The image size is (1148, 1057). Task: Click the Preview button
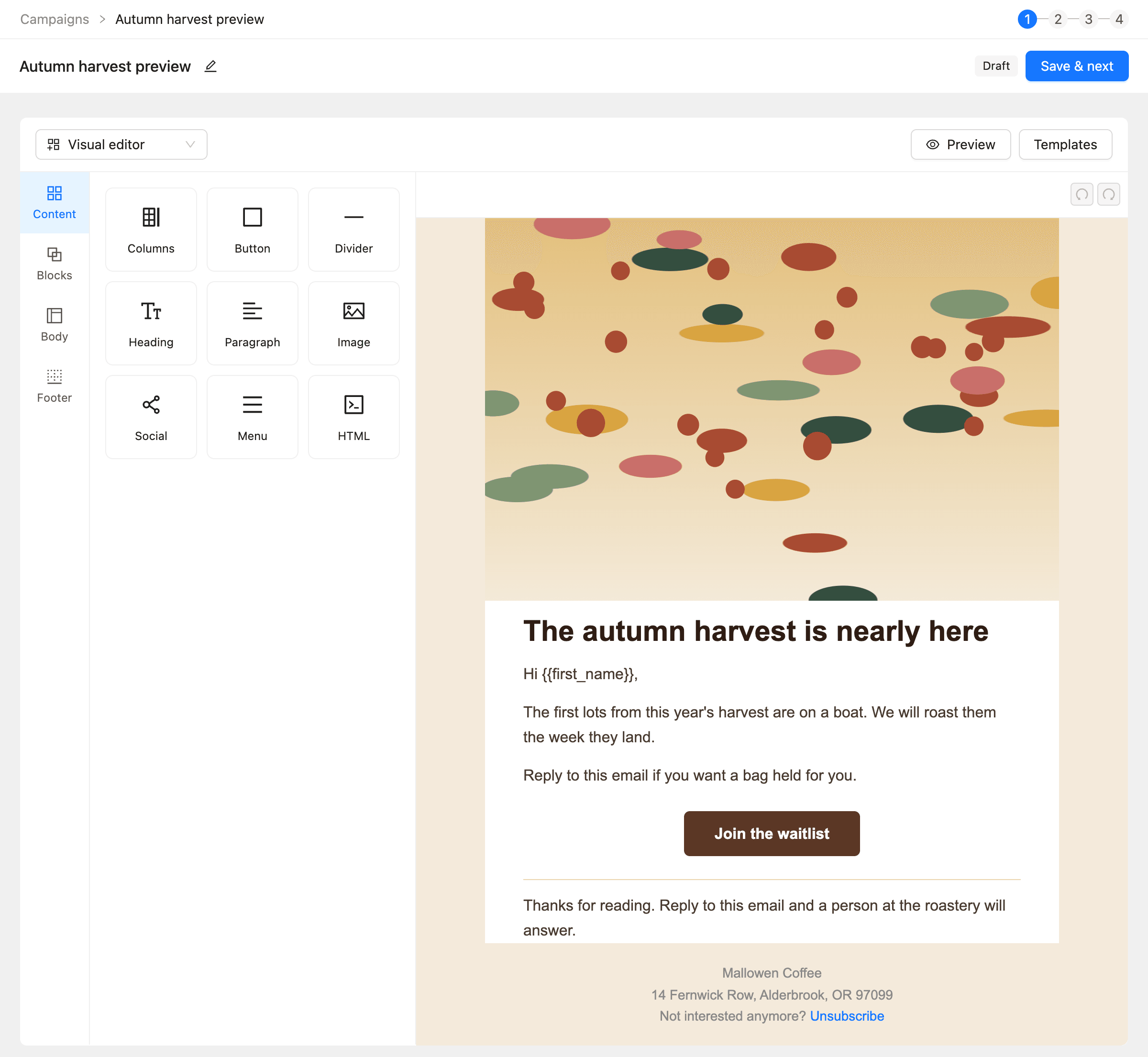pyautogui.click(x=960, y=145)
